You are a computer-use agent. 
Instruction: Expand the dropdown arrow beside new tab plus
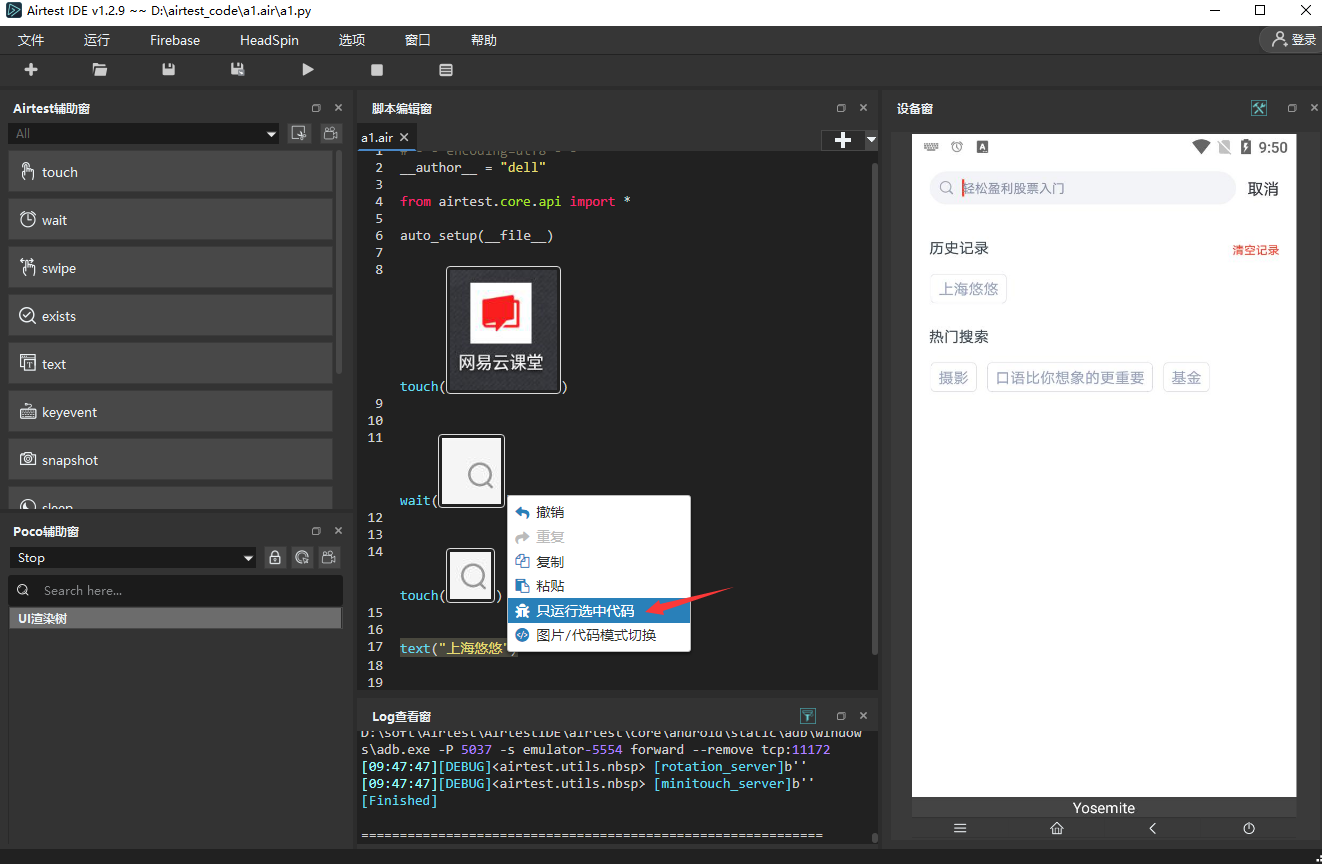tap(871, 140)
